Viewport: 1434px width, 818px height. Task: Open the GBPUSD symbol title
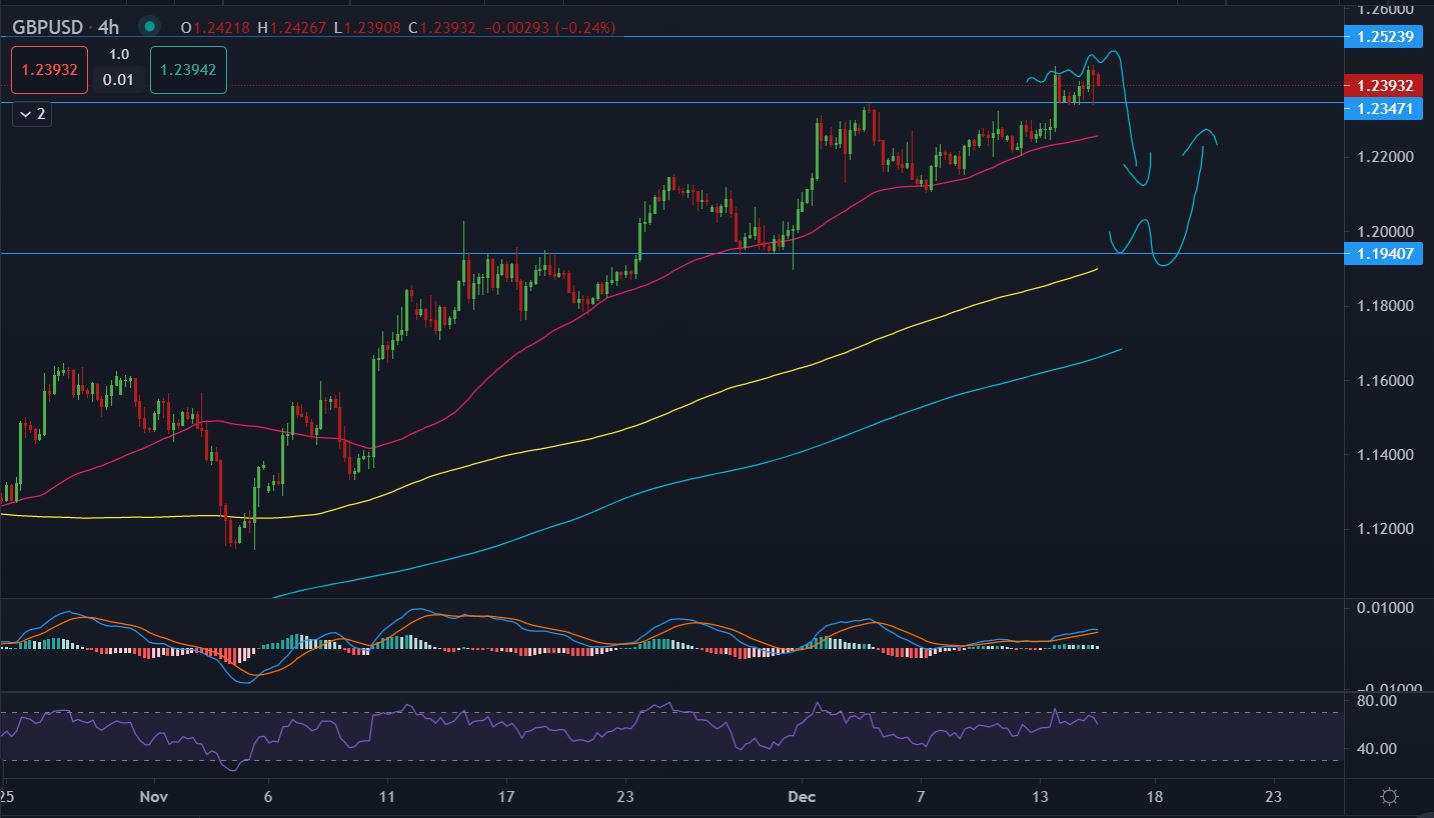48,27
